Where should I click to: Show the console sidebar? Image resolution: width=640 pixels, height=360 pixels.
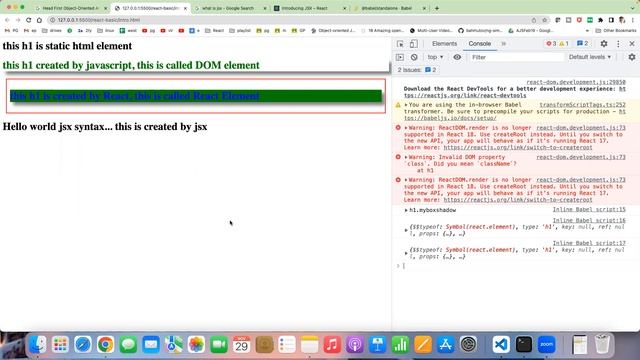pyautogui.click(x=400, y=57)
